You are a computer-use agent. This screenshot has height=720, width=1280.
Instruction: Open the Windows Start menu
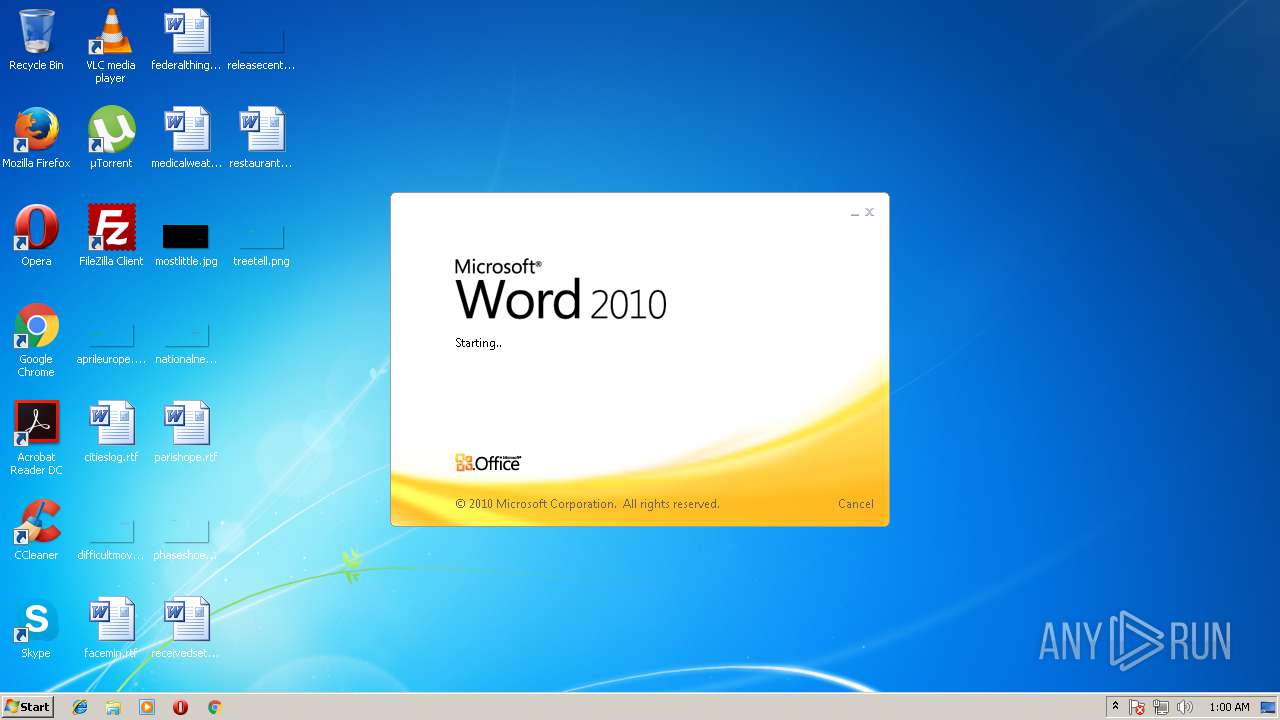coord(27,707)
